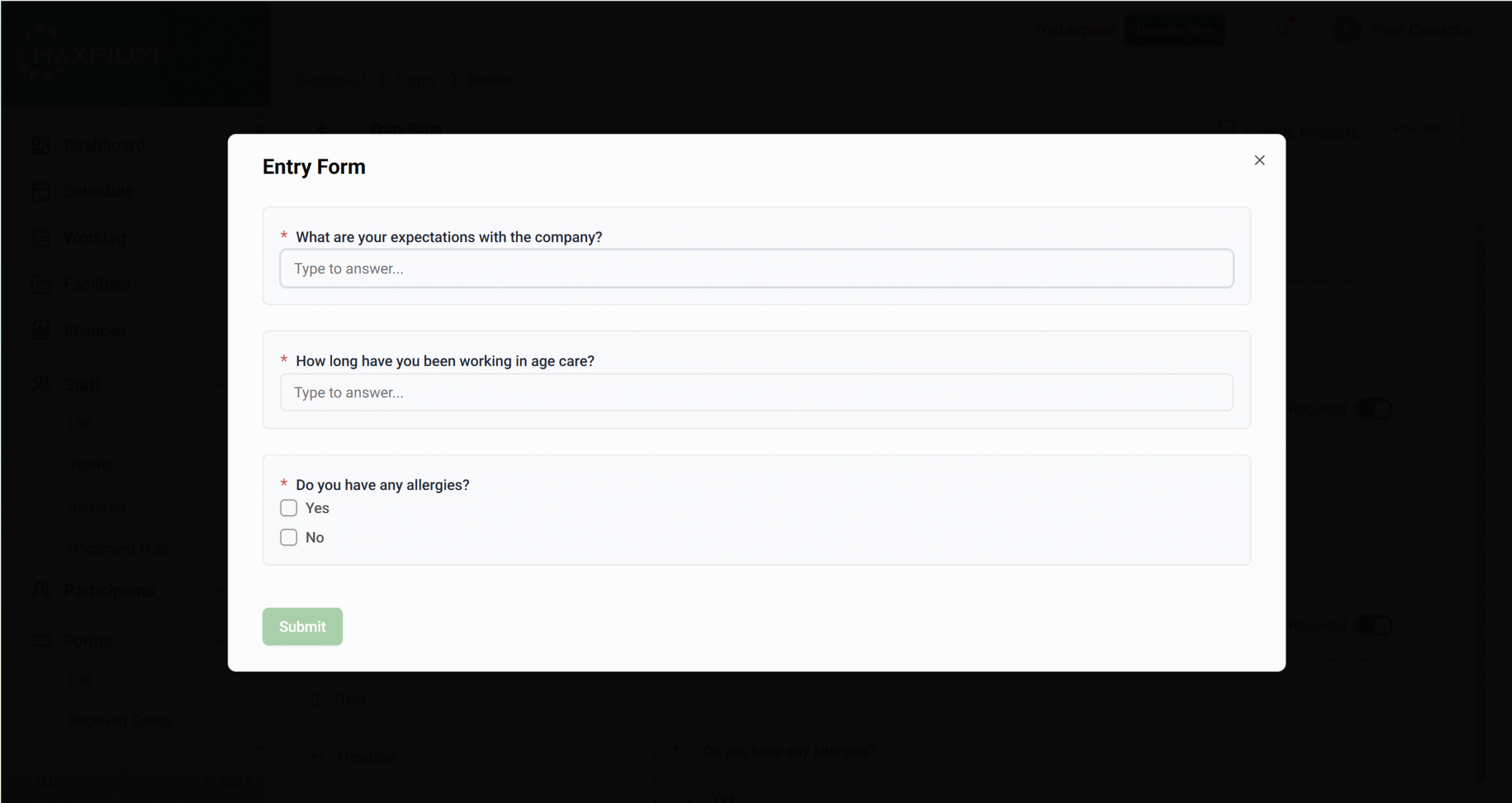The image size is (1512, 803).
Task: Click the Invoices icon in sidebar
Action: point(40,330)
